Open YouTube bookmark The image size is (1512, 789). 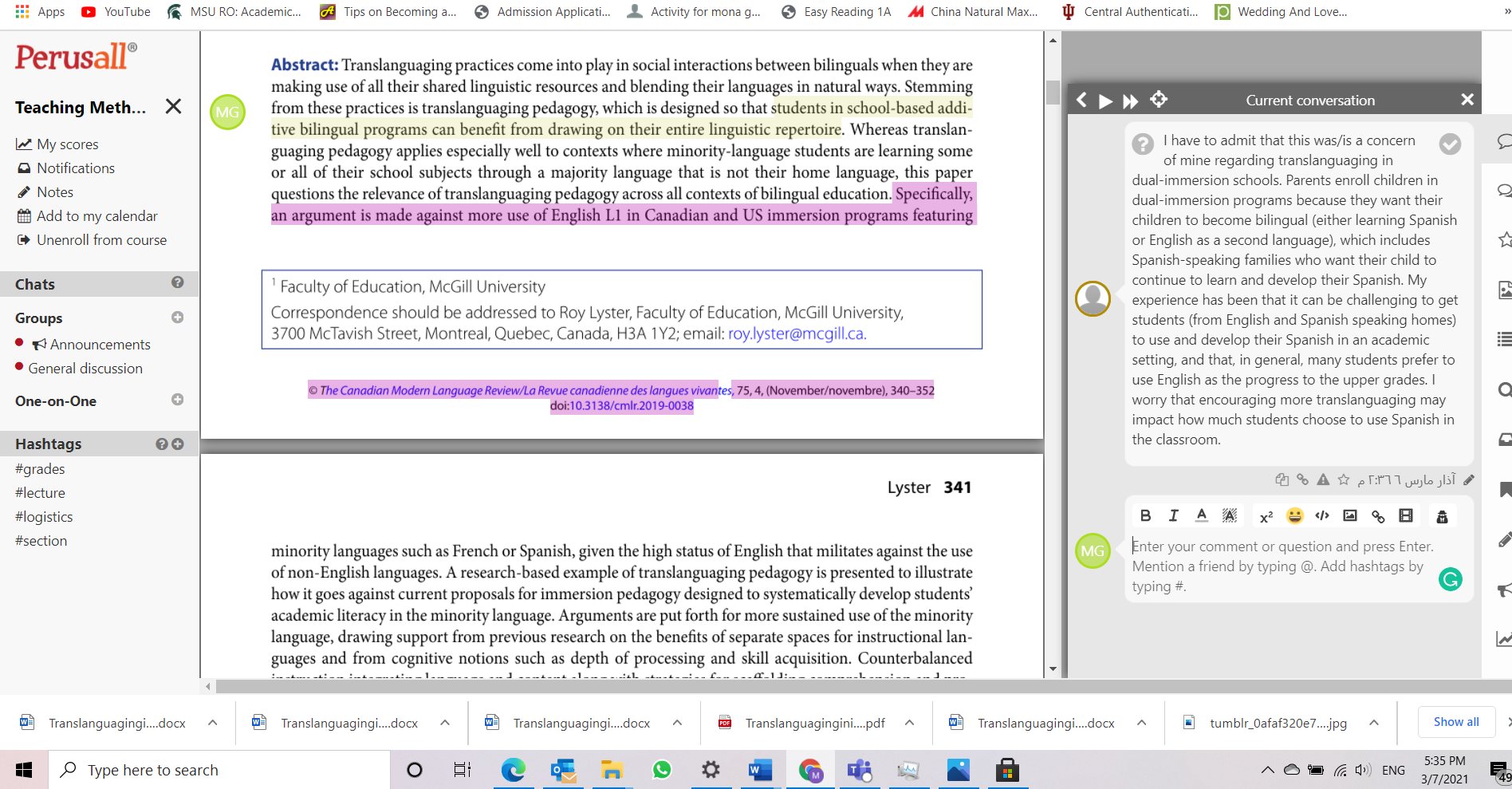(x=116, y=12)
